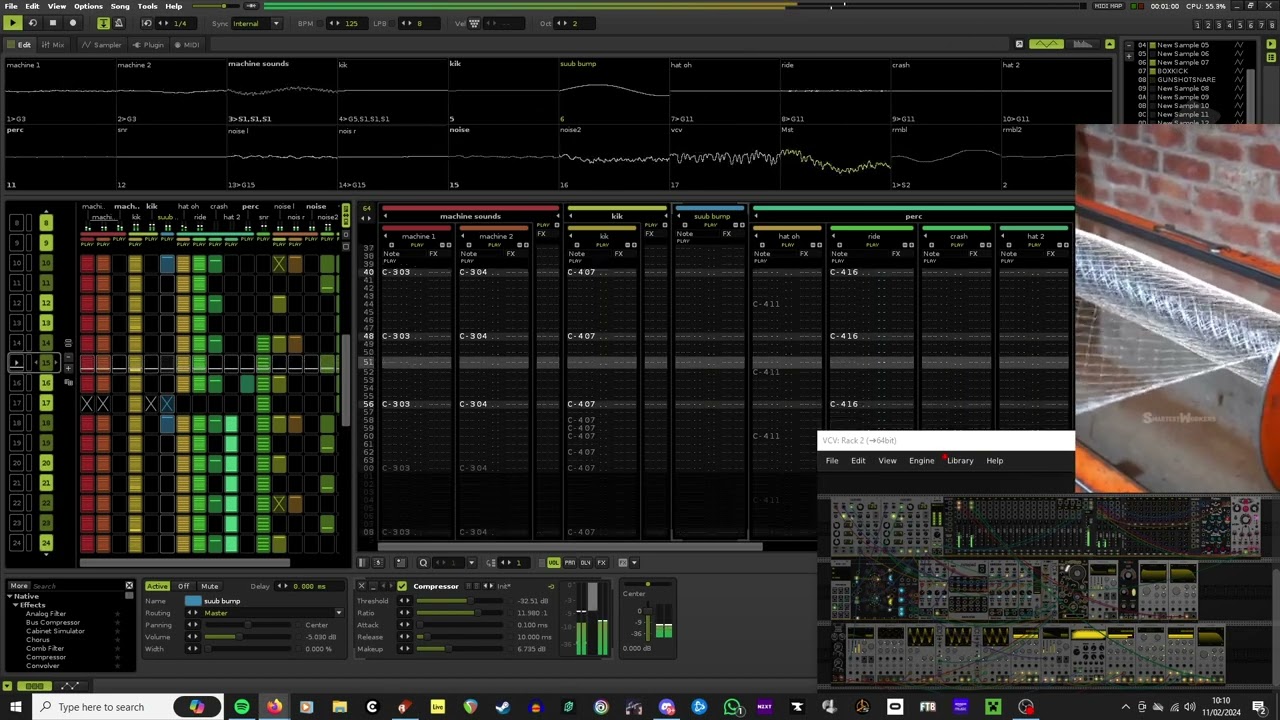Toggle the metronome icon
1280x720 pixels.
pos(118,23)
